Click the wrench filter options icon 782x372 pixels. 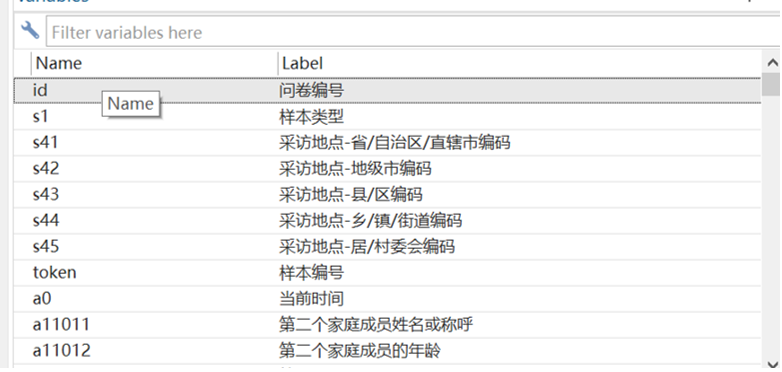(x=30, y=31)
